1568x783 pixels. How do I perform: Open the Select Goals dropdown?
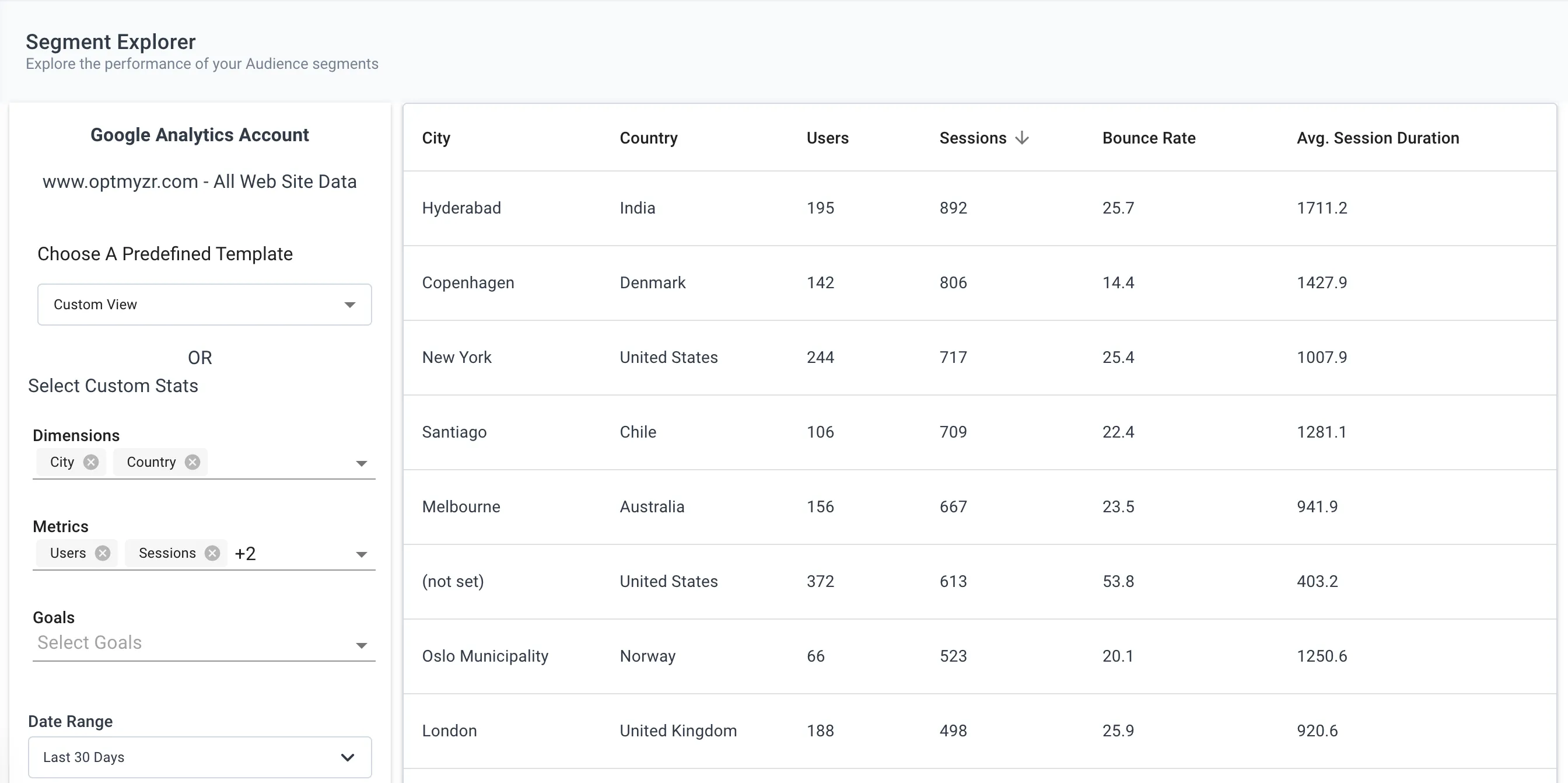[204, 644]
